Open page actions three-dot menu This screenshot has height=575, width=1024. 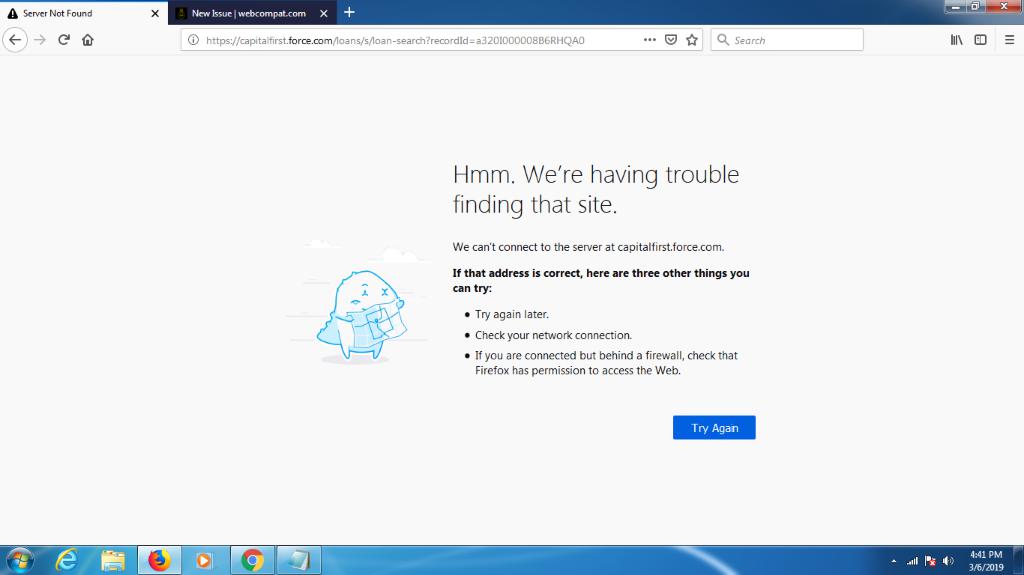(650, 40)
